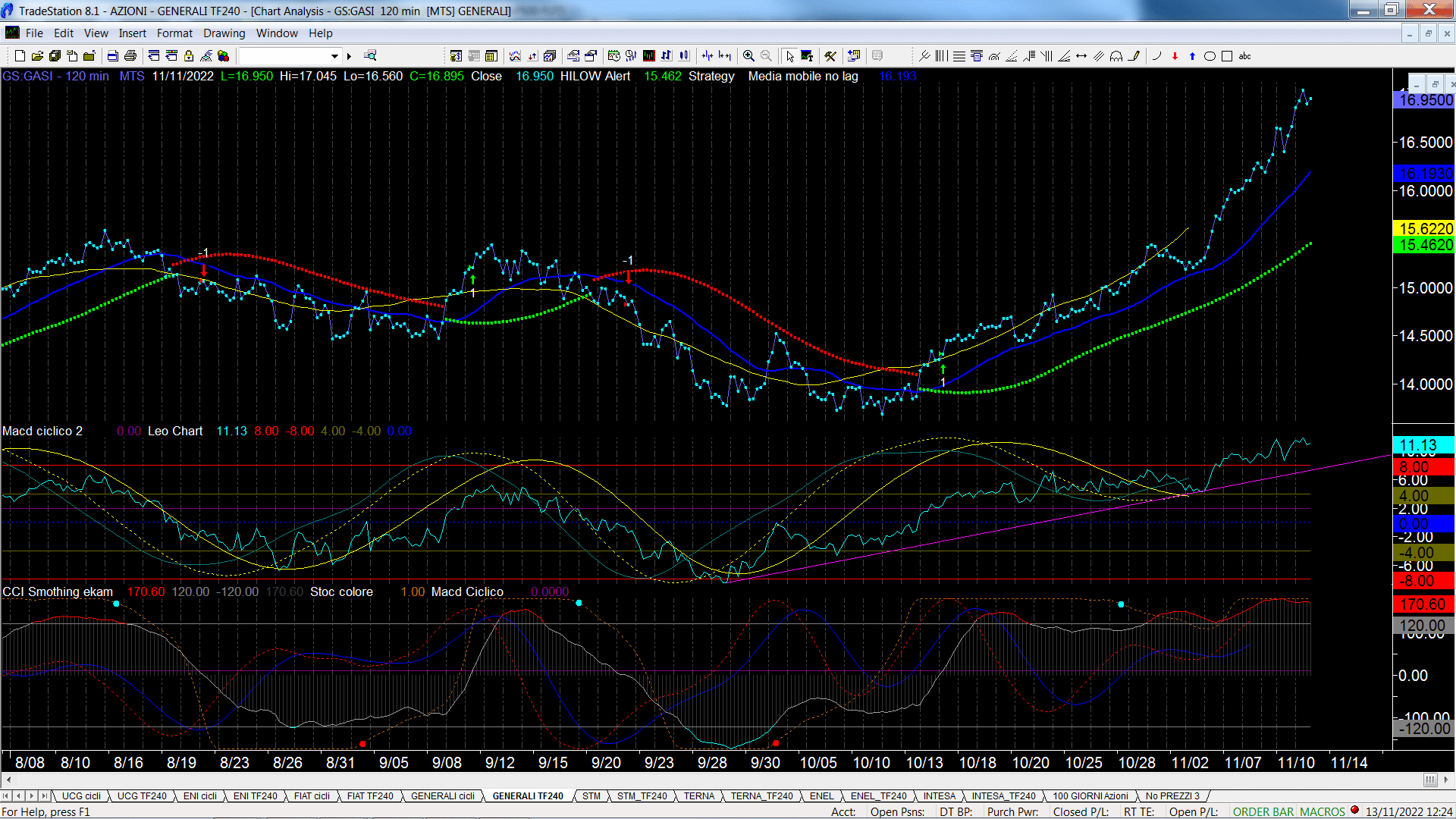Switch to the GENERALI cicli tab
Screen dimensions: 1456x819
[x=443, y=795]
